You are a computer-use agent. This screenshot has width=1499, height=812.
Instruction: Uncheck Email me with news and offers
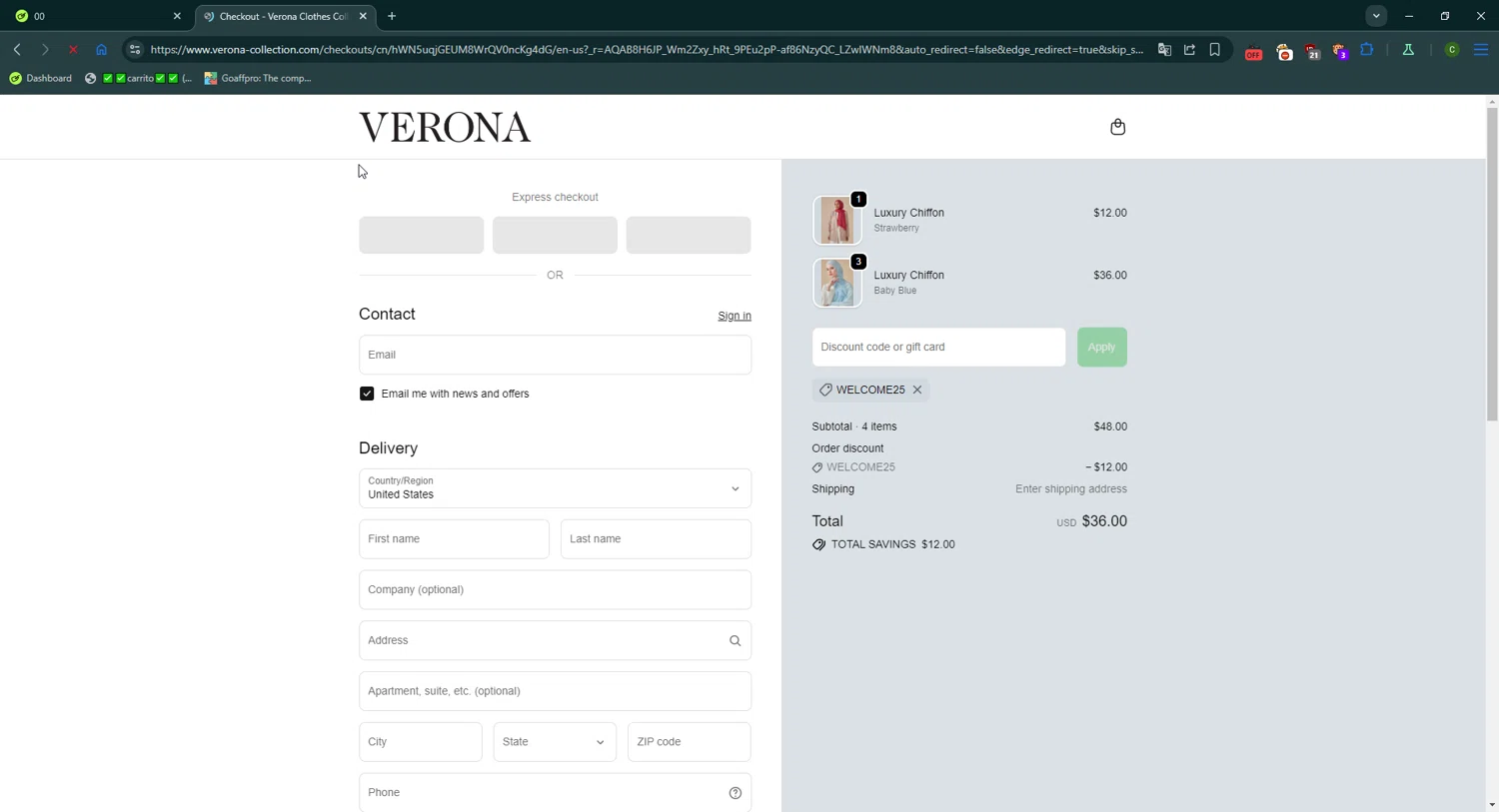pos(367,394)
